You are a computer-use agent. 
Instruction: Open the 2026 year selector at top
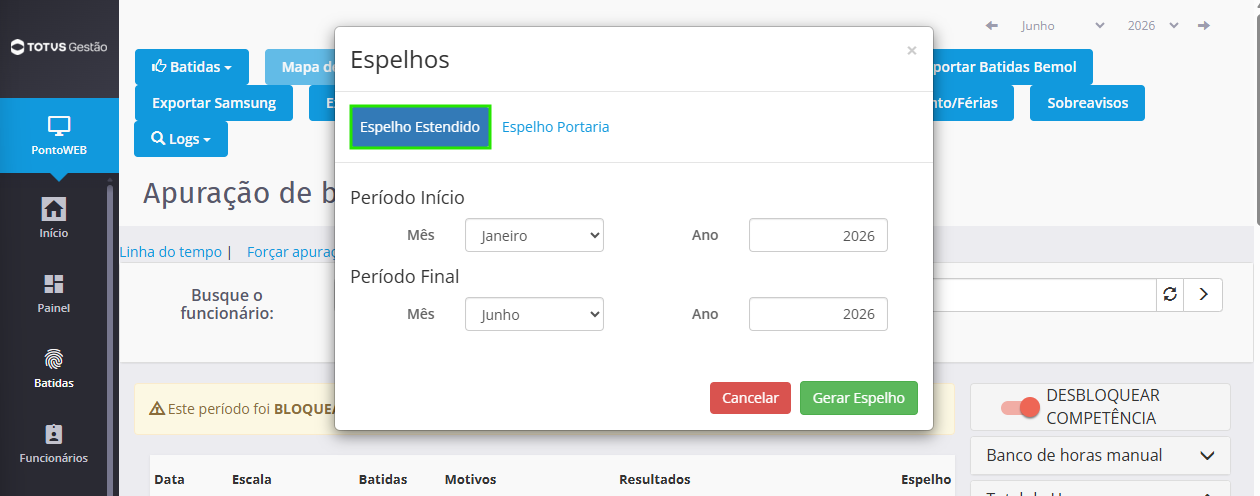(1153, 25)
